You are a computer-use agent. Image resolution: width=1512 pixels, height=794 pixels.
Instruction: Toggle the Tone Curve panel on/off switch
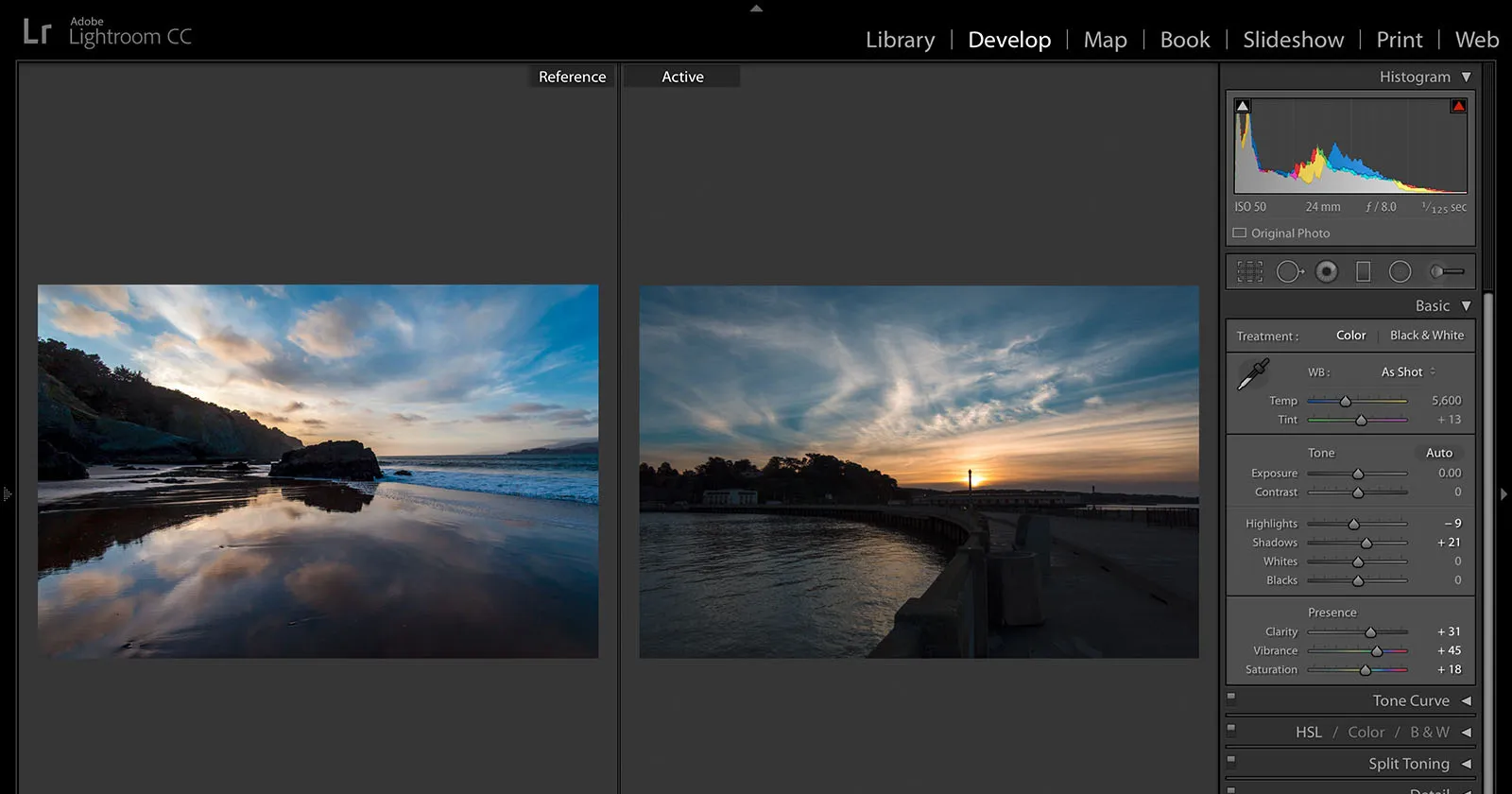pos(1231,698)
